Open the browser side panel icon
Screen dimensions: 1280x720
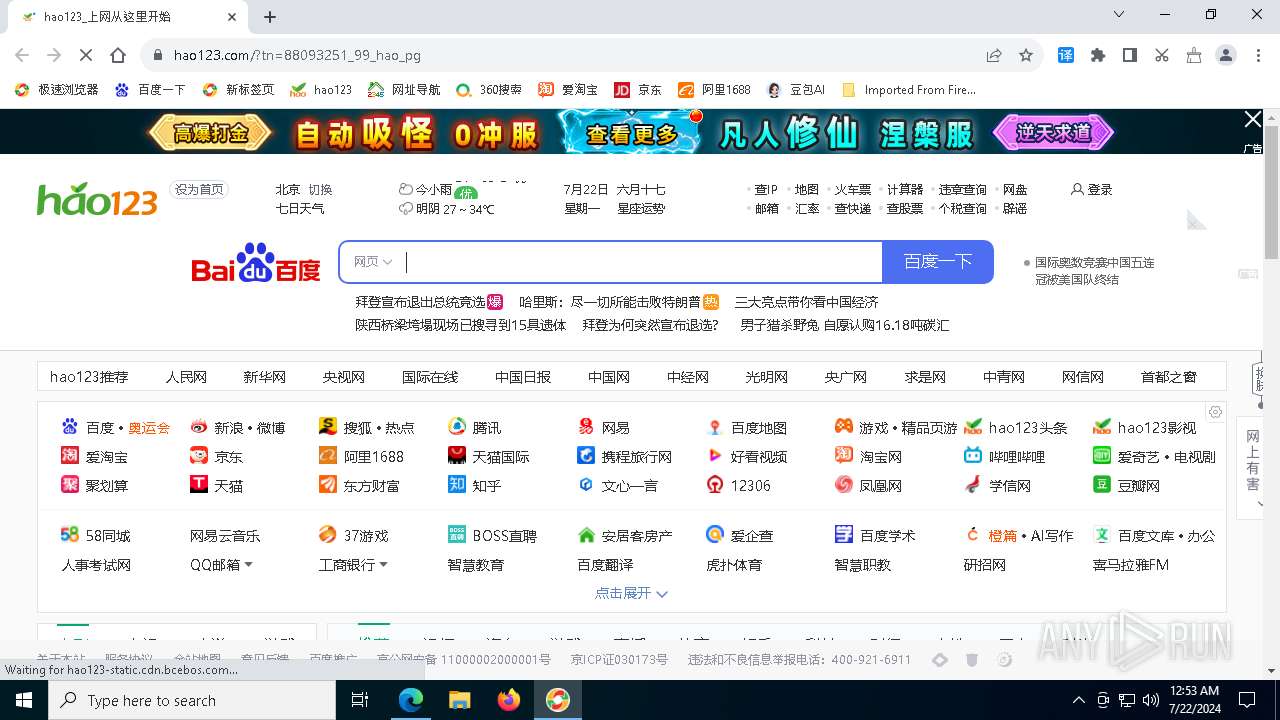tap(1130, 56)
